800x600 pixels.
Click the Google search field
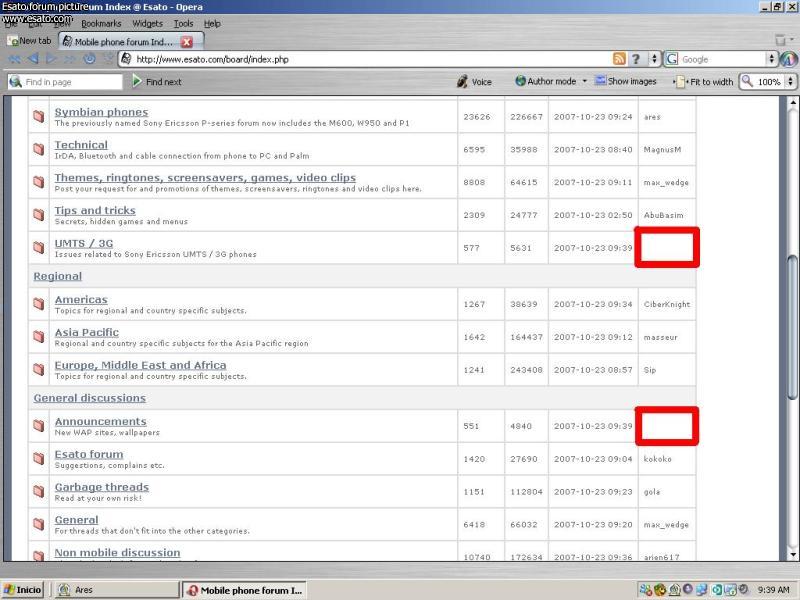click(722, 59)
